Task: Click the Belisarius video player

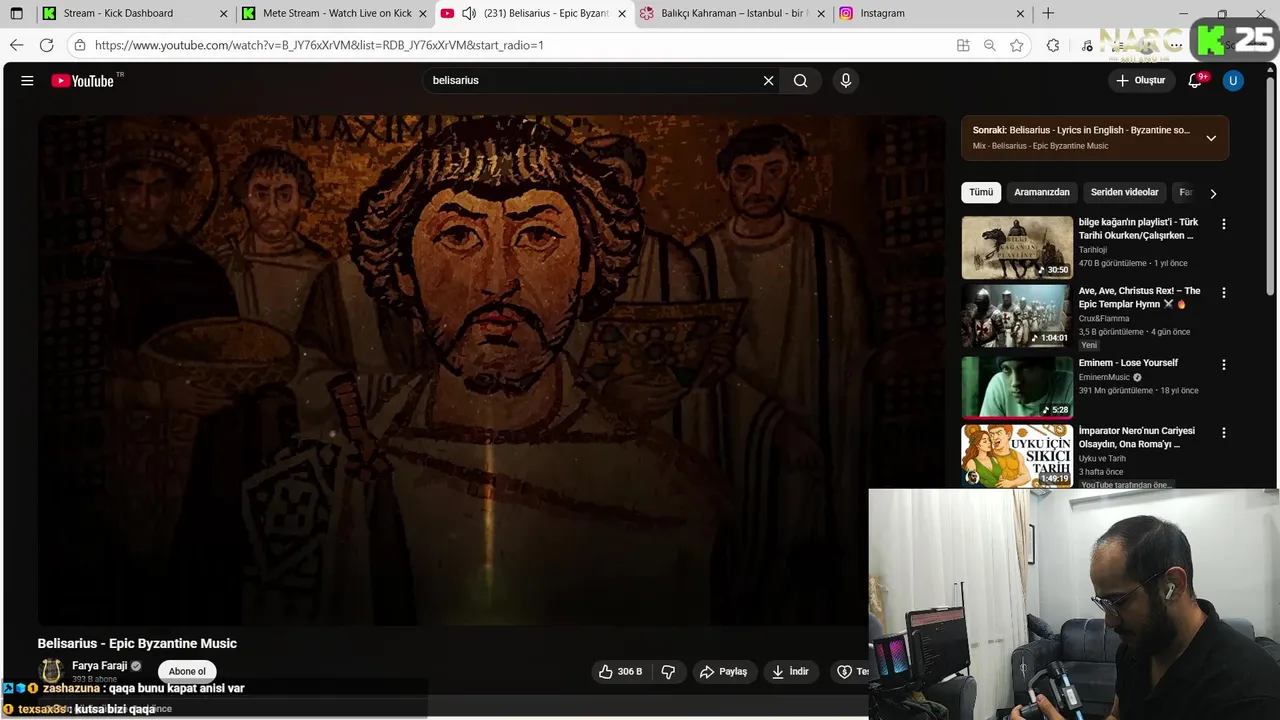Action: [x=491, y=370]
